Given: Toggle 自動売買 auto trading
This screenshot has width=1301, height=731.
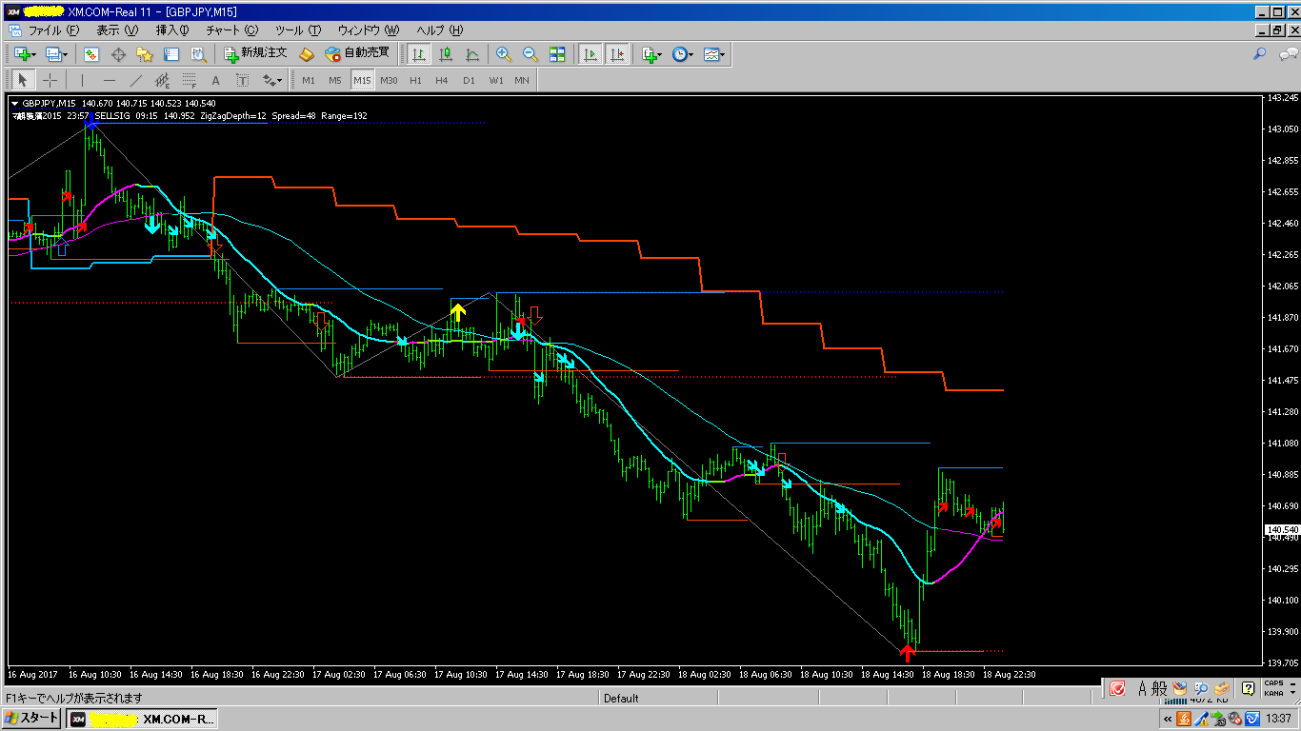Looking at the screenshot, I should point(358,55).
